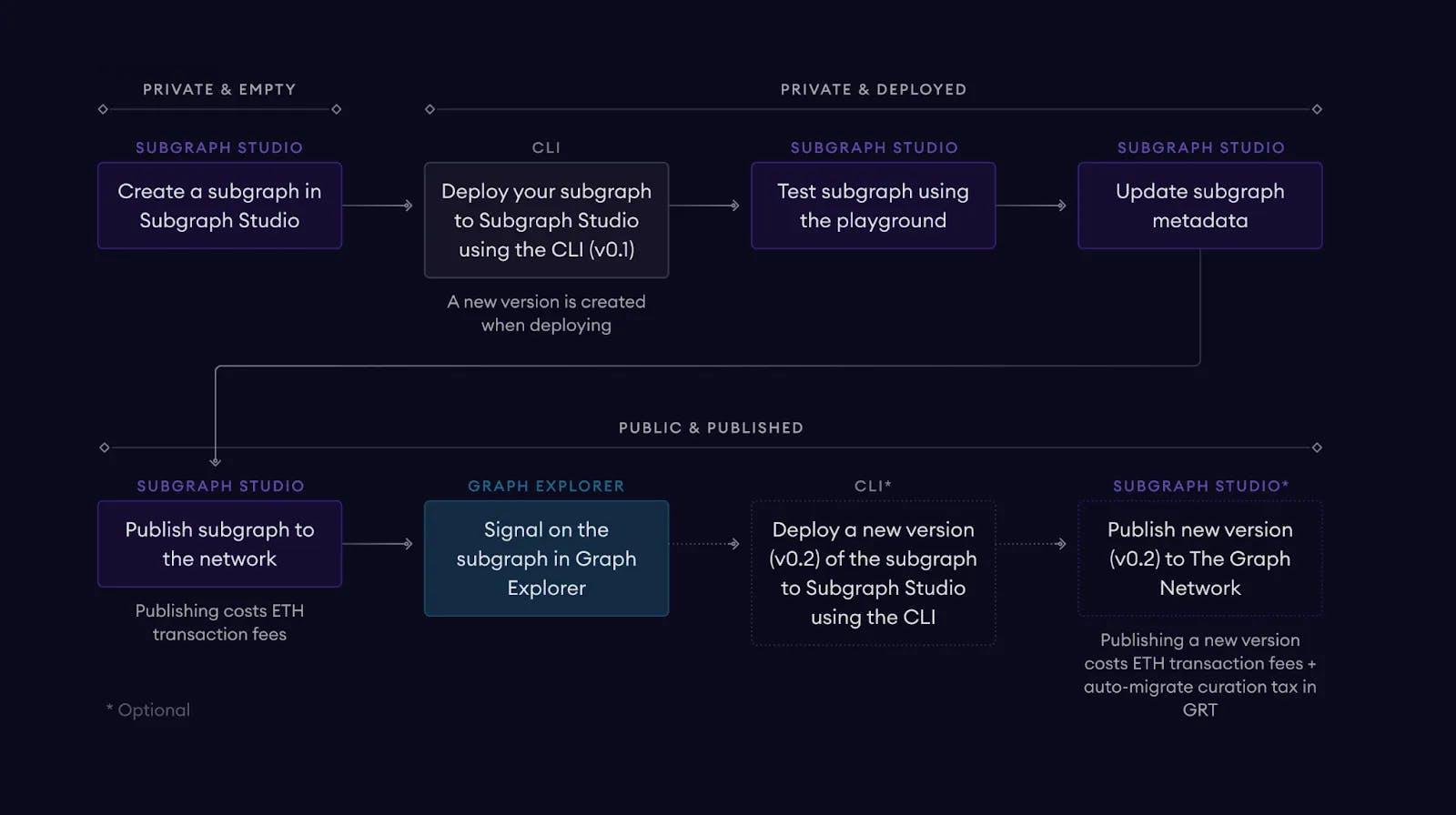This screenshot has height=815, width=1456.
Task: Click the Optional footnote text
Action: (x=149, y=710)
